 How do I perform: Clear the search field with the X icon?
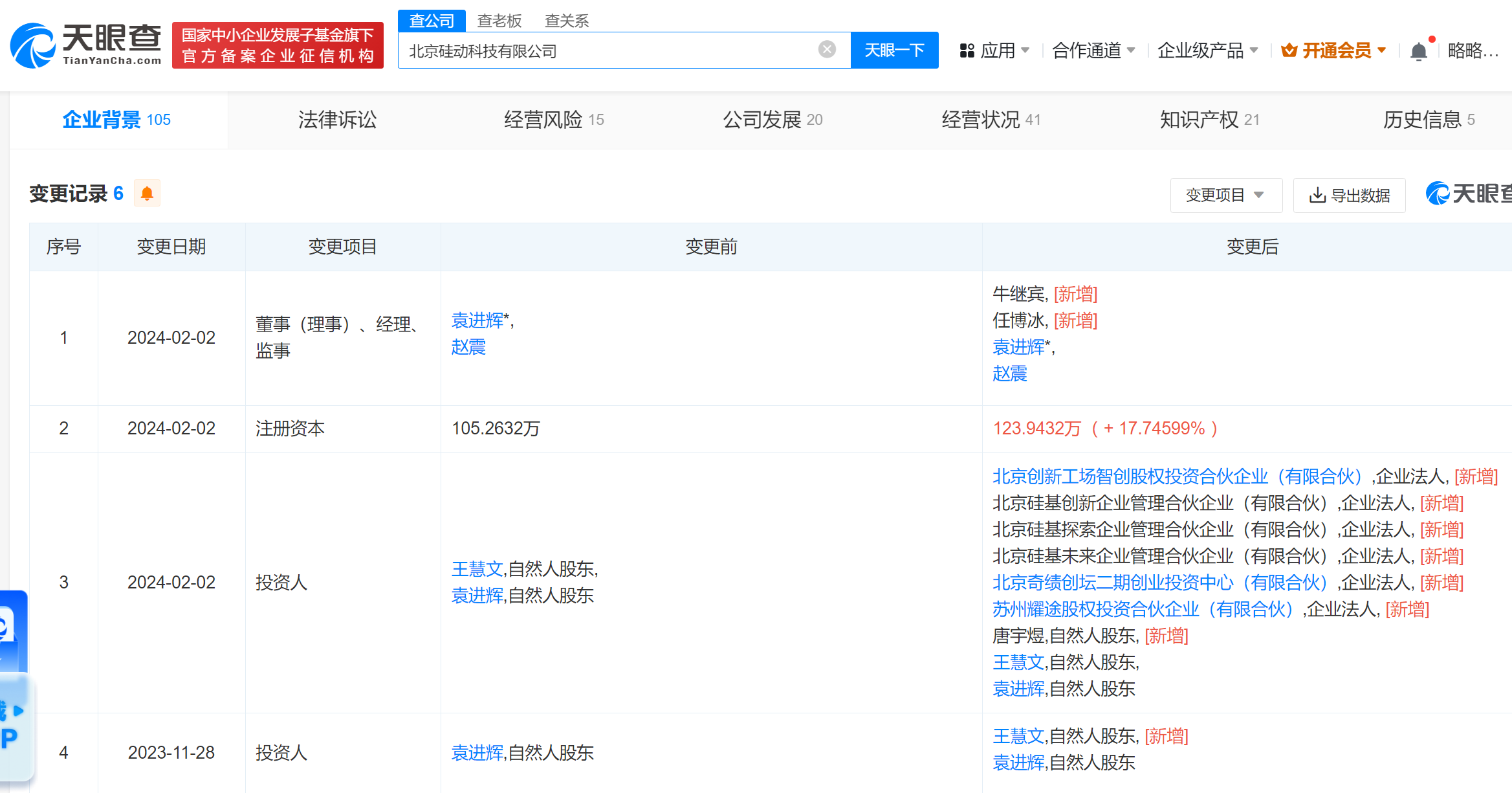(x=827, y=50)
